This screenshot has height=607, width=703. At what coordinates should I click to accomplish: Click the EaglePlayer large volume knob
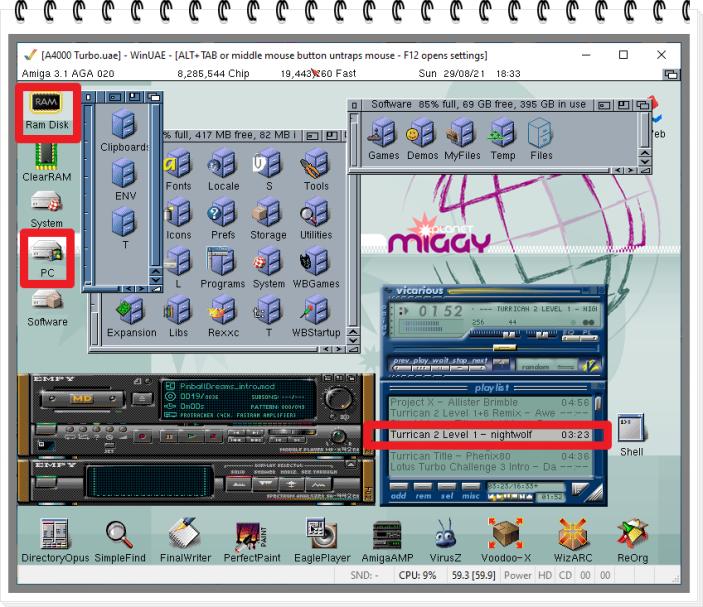(x=338, y=398)
